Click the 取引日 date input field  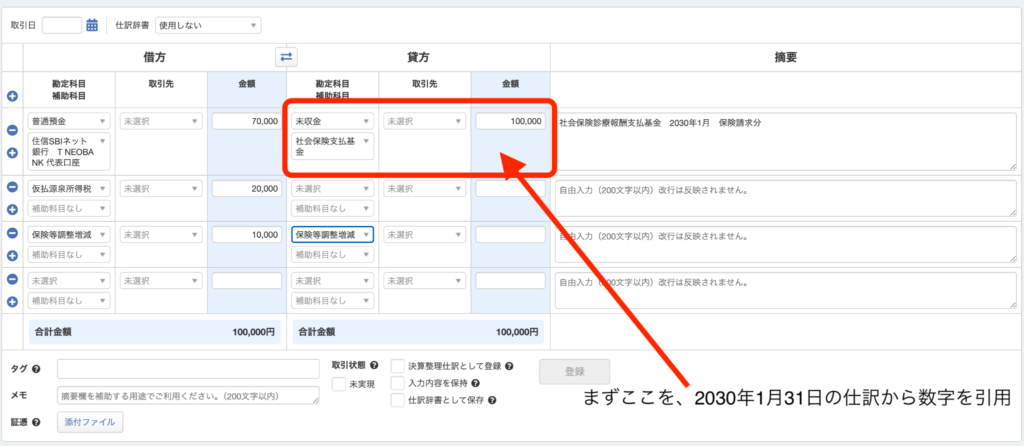tap(62, 25)
